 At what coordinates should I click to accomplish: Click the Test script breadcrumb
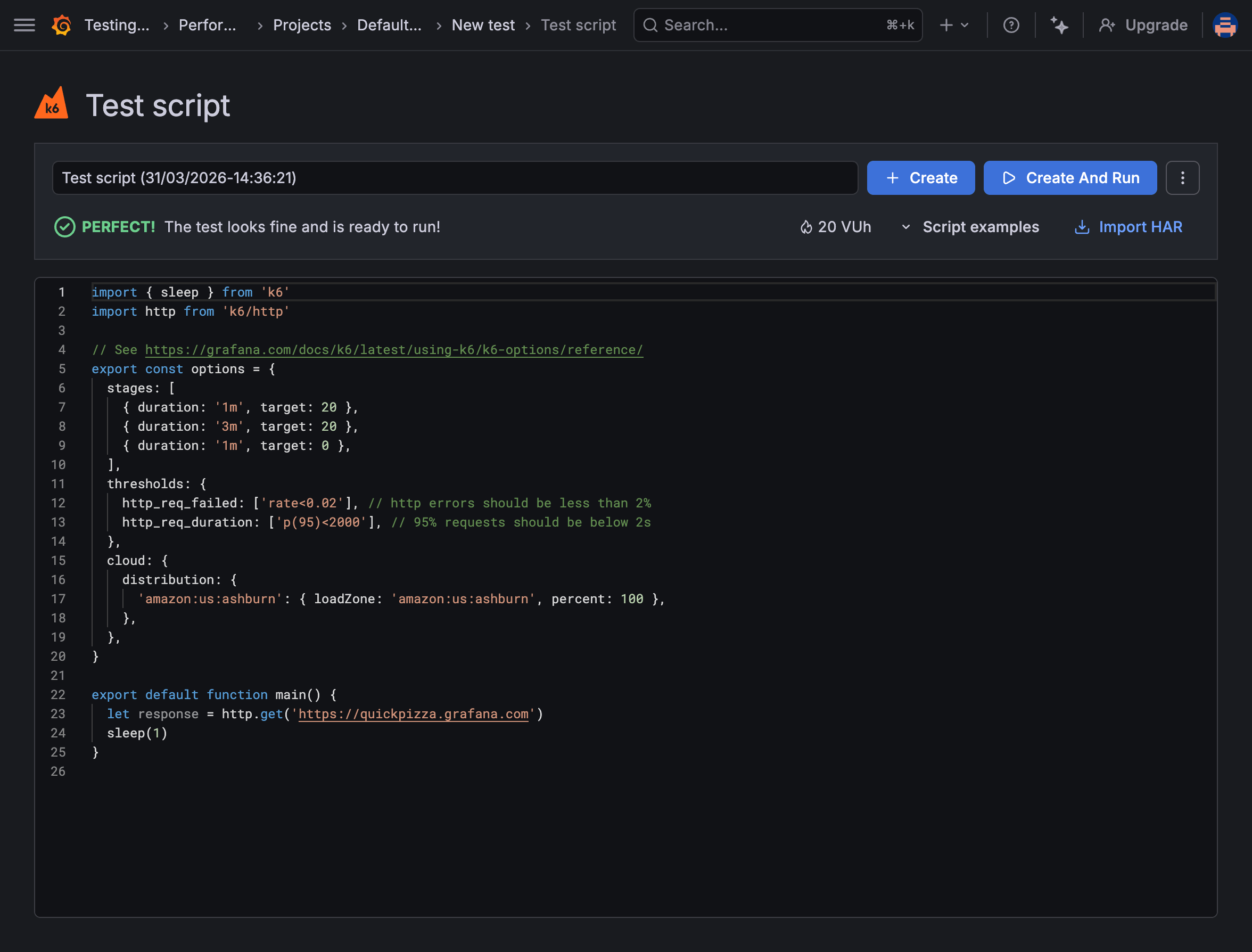[578, 25]
